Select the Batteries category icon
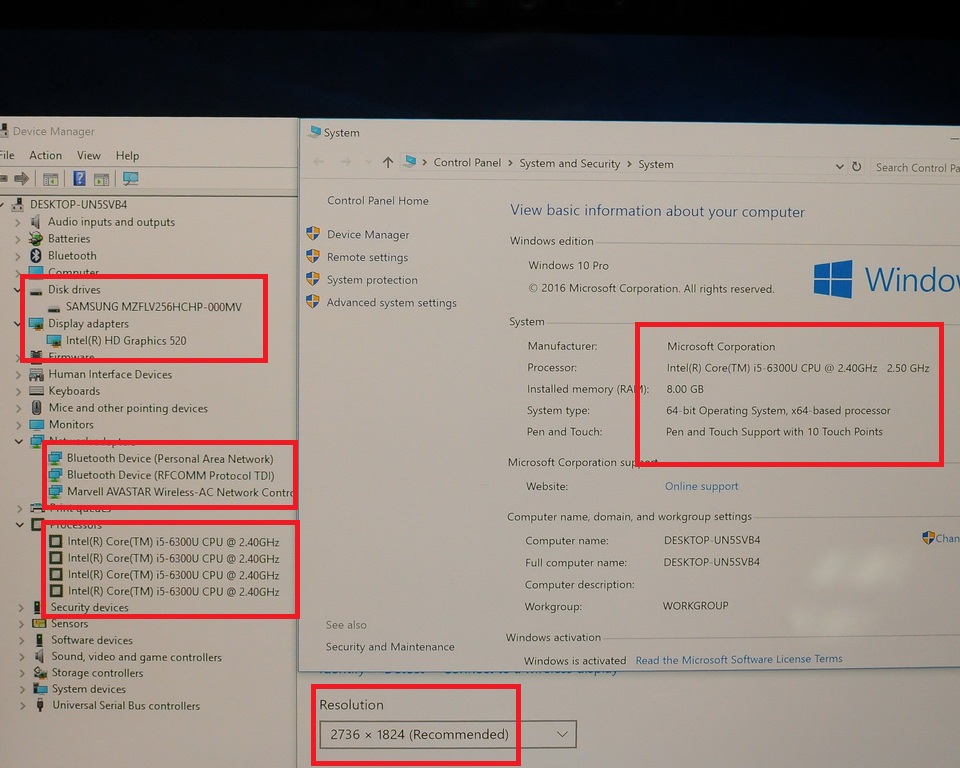 pos(36,238)
